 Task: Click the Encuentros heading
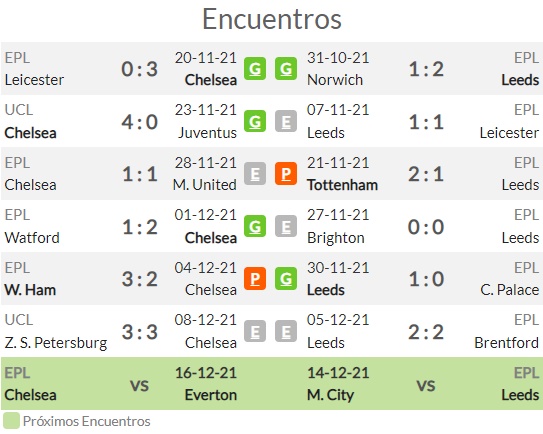[x=272, y=19]
